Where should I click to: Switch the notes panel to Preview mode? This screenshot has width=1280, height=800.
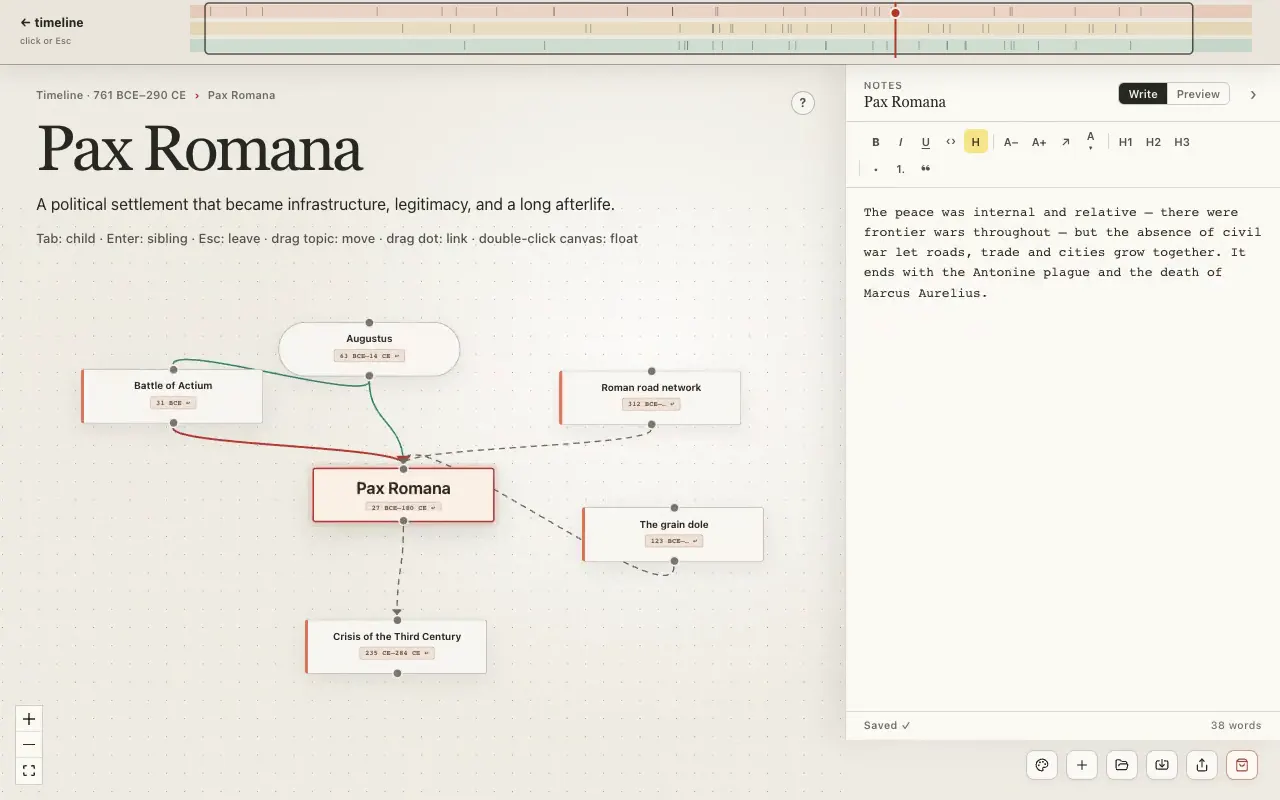click(1198, 94)
